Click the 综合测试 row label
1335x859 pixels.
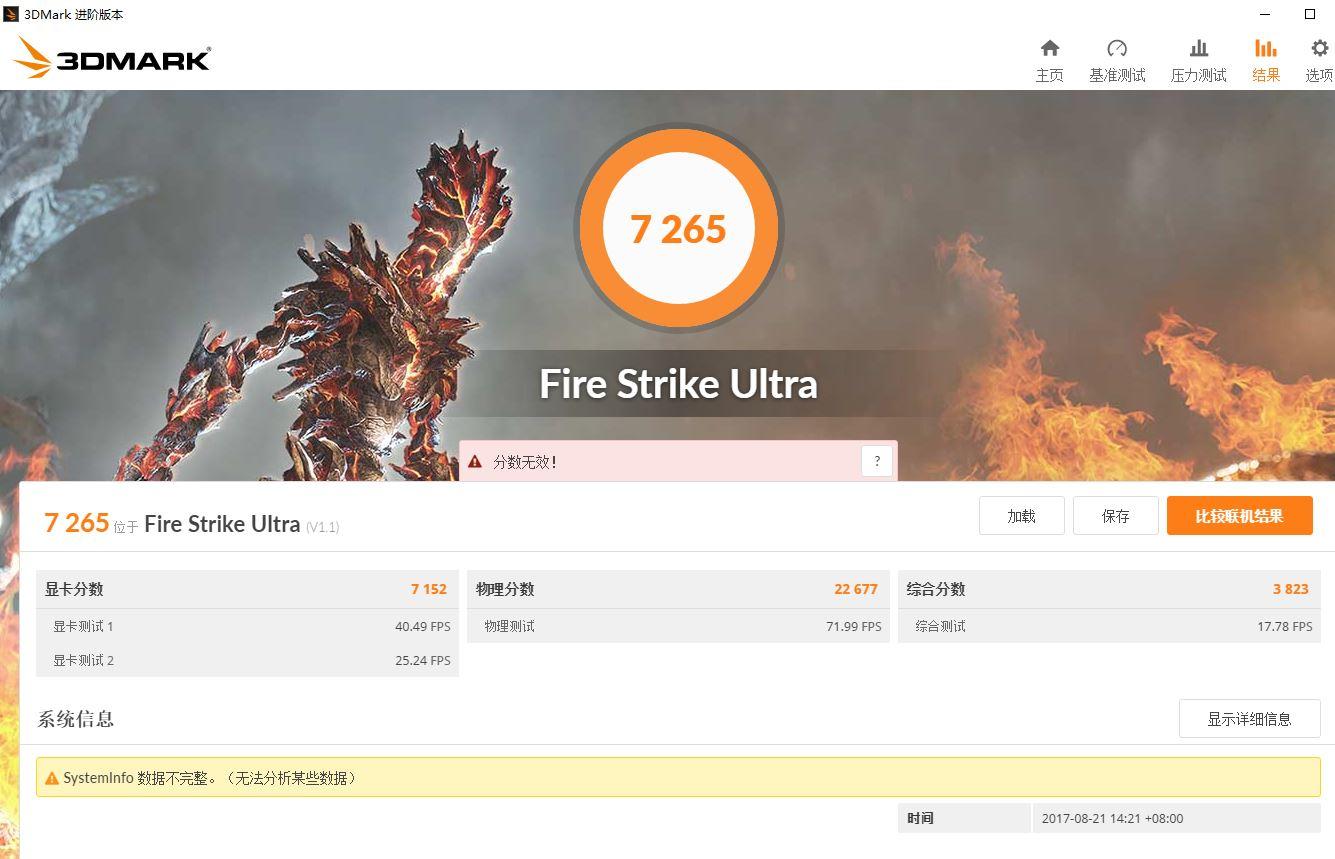940,626
